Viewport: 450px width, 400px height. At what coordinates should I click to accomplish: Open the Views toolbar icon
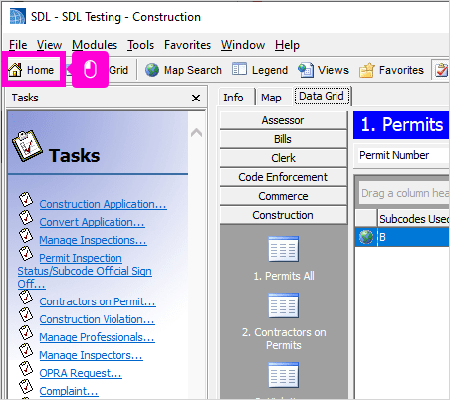click(306, 70)
